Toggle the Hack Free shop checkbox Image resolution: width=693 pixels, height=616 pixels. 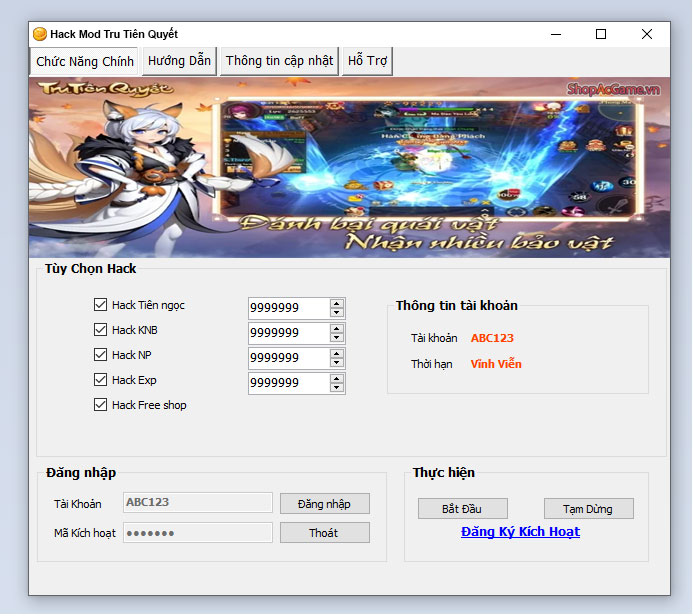click(100, 405)
